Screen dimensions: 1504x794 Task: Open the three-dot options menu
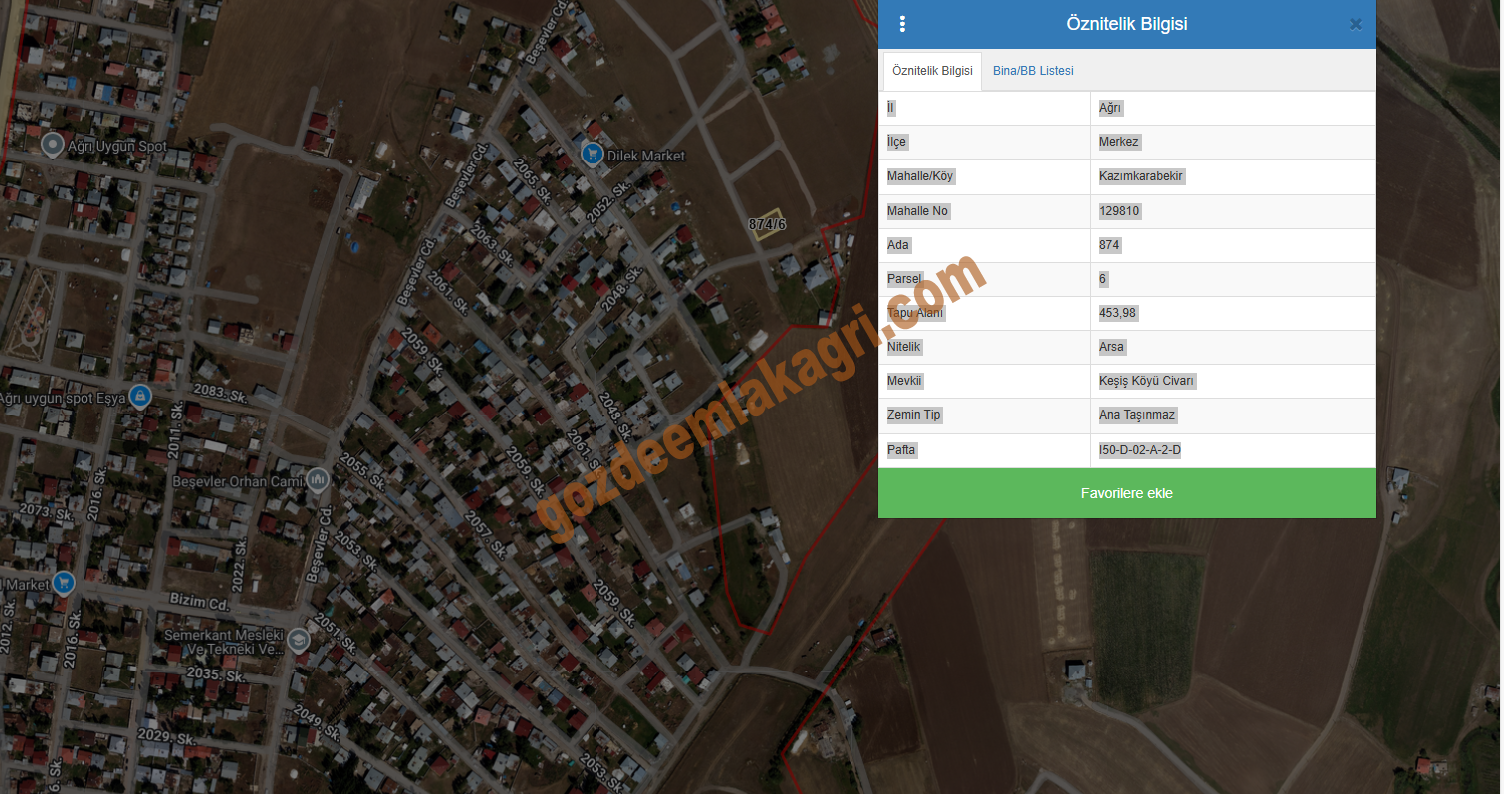click(x=902, y=24)
